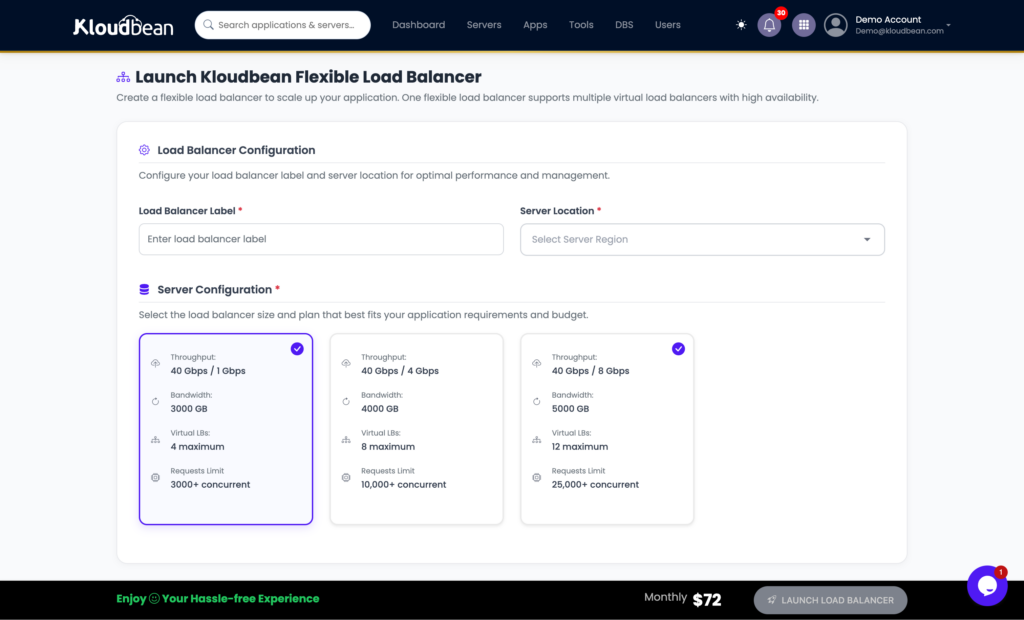Open the chat support bubble

click(987, 585)
